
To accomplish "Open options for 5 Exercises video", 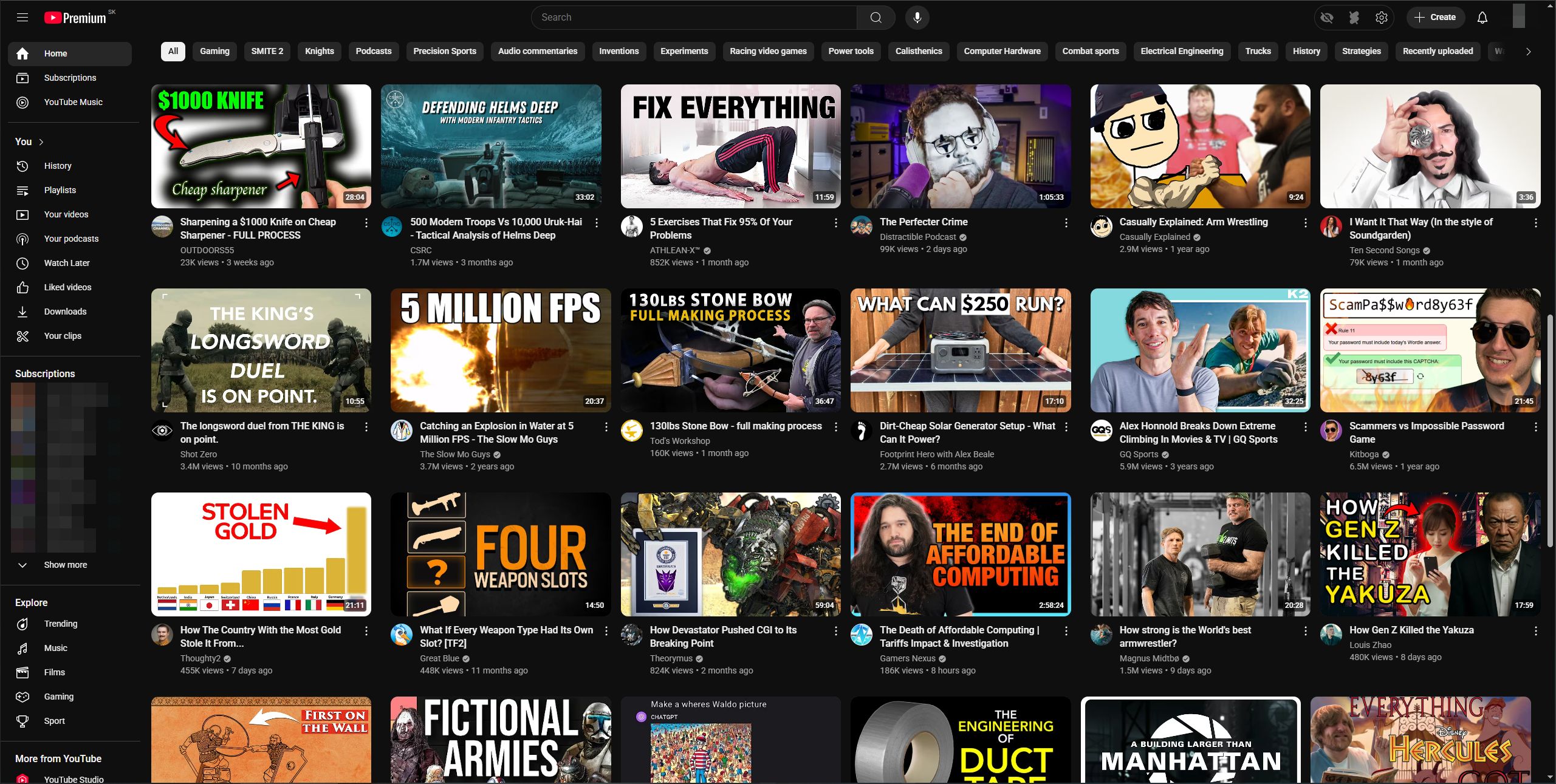I will click(x=835, y=223).
